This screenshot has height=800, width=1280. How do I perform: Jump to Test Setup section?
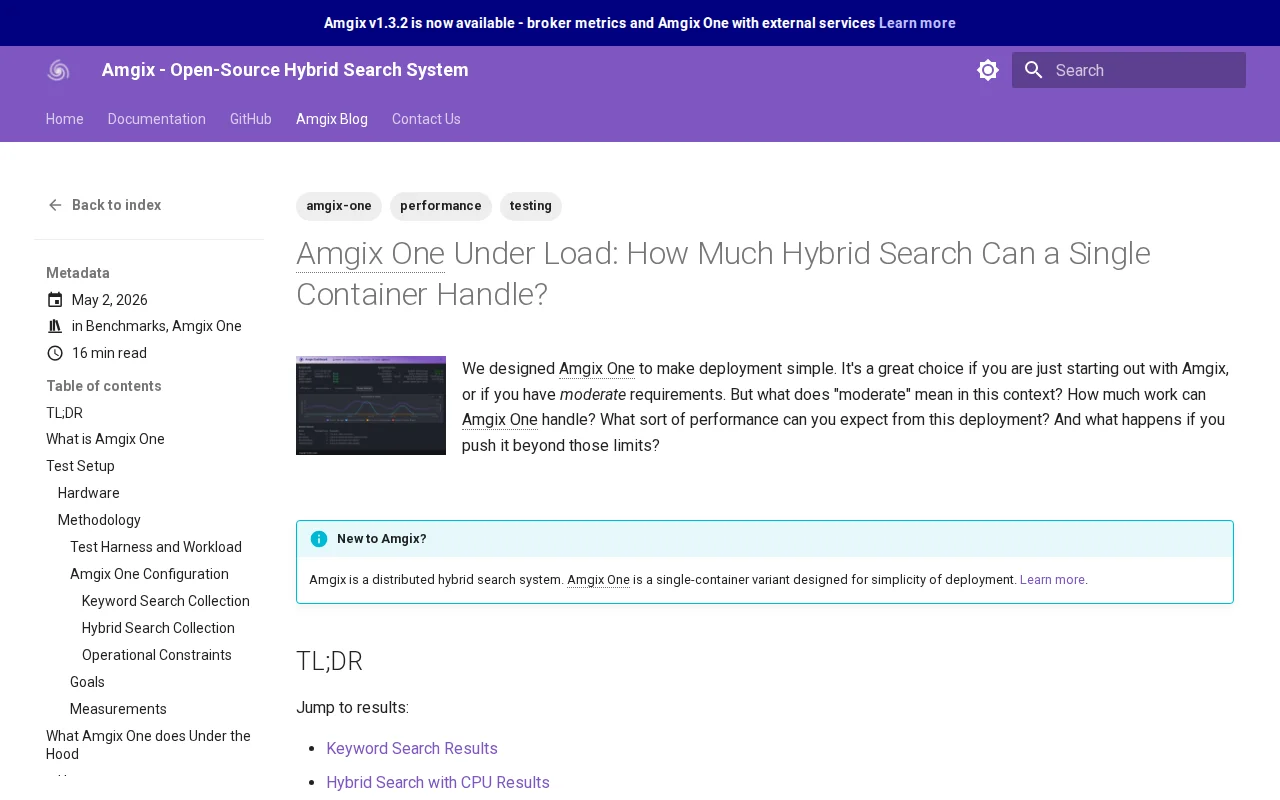(80, 466)
